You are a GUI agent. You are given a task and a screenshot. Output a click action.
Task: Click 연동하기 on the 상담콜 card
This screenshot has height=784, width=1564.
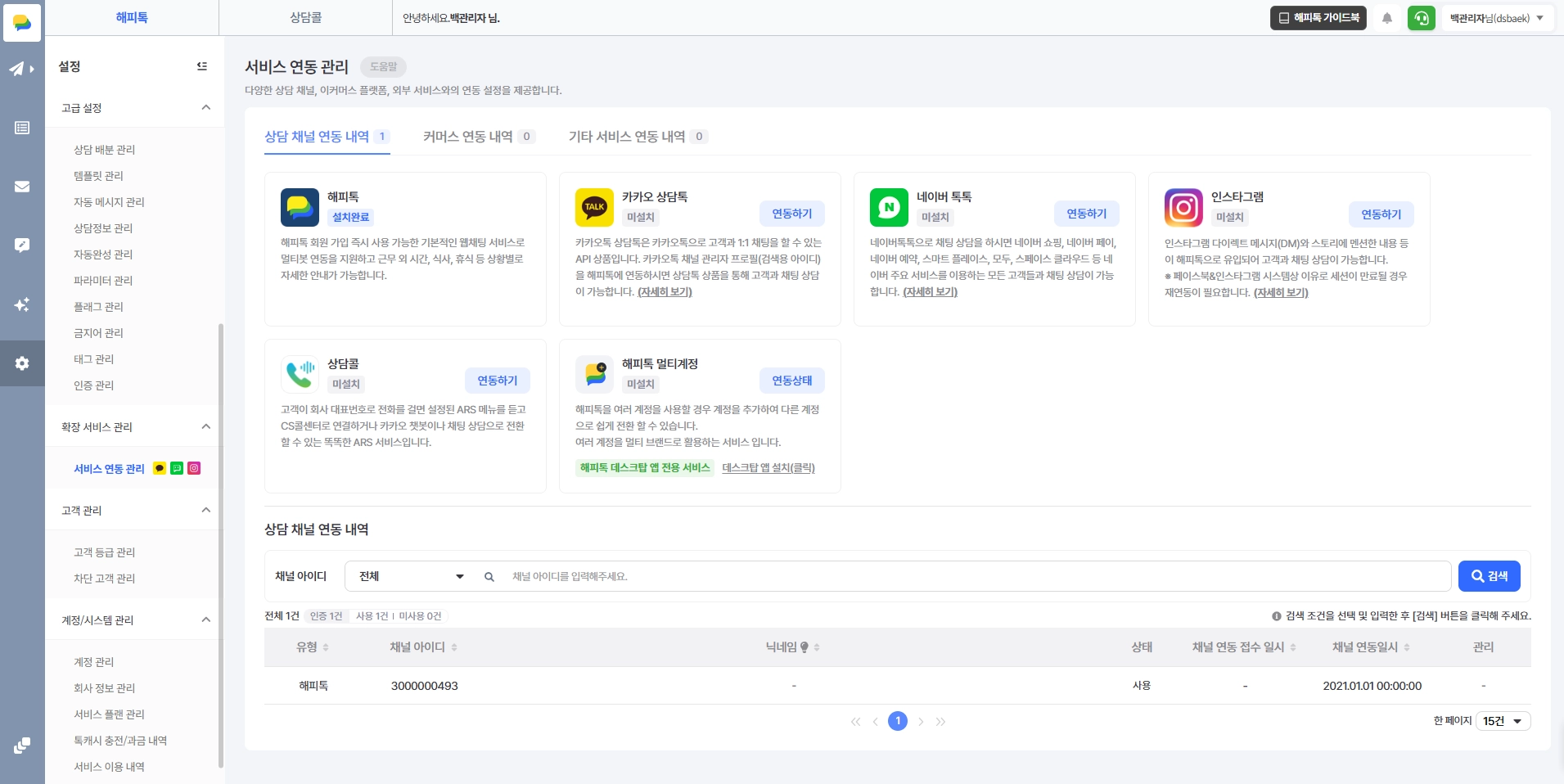[498, 381]
